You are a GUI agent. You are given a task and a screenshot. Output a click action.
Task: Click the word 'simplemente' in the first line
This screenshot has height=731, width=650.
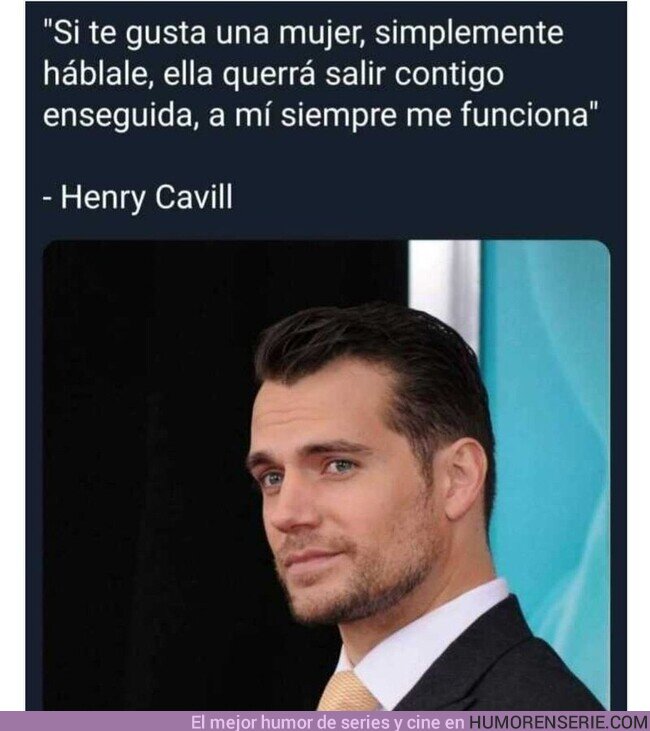coord(470,34)
